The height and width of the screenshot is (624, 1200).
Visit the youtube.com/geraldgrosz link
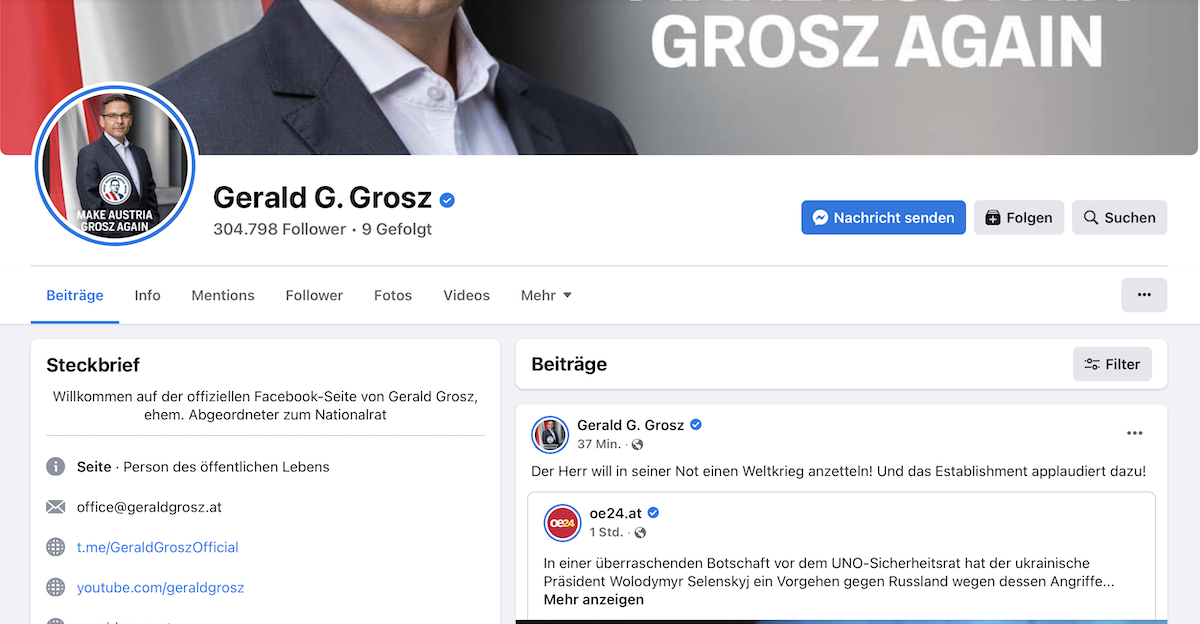tap(160, 587)
